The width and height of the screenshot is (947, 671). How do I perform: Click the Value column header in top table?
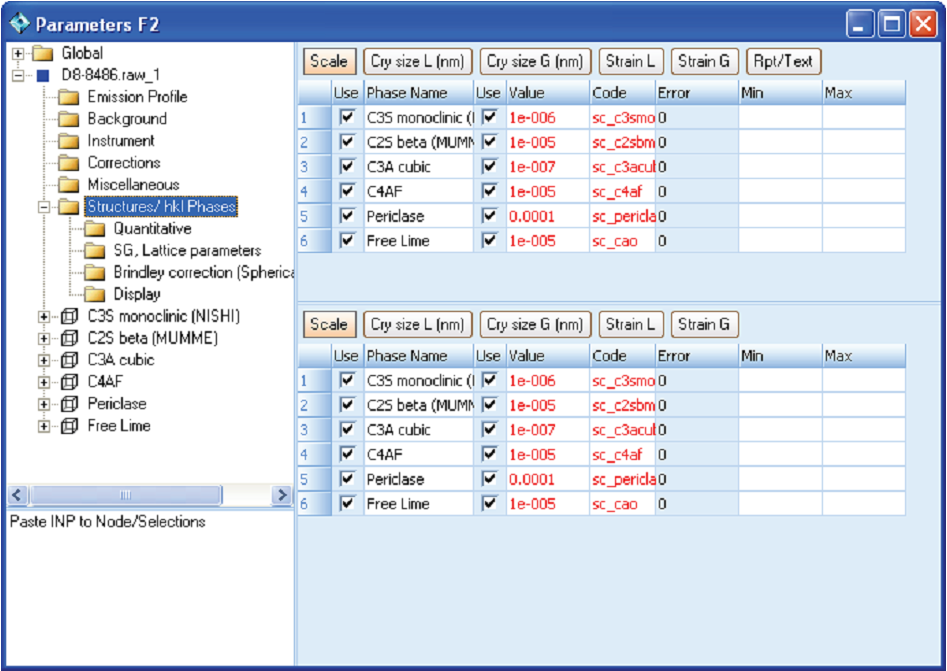pos(547,93)
